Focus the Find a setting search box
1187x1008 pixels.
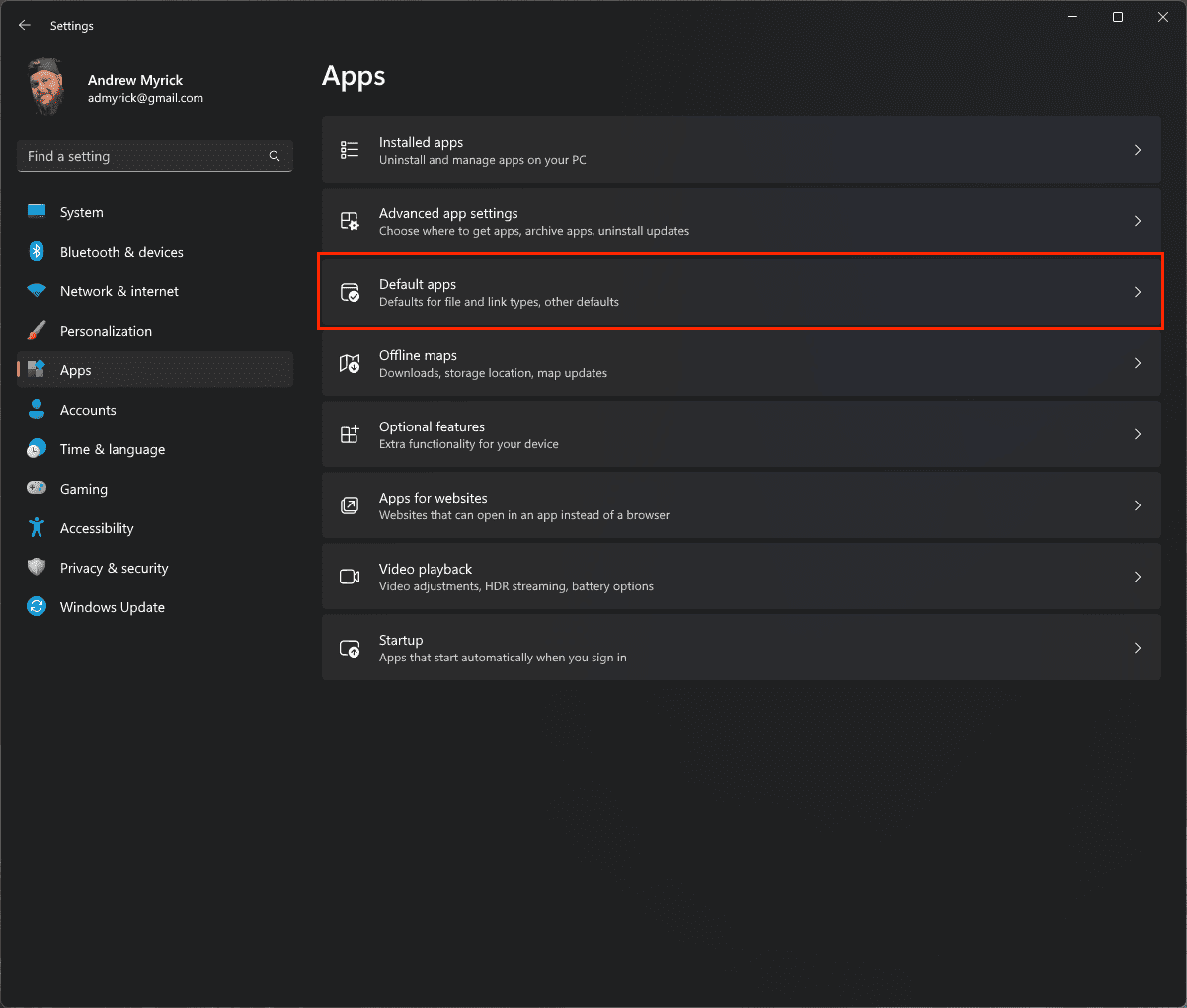coord(155,156)
